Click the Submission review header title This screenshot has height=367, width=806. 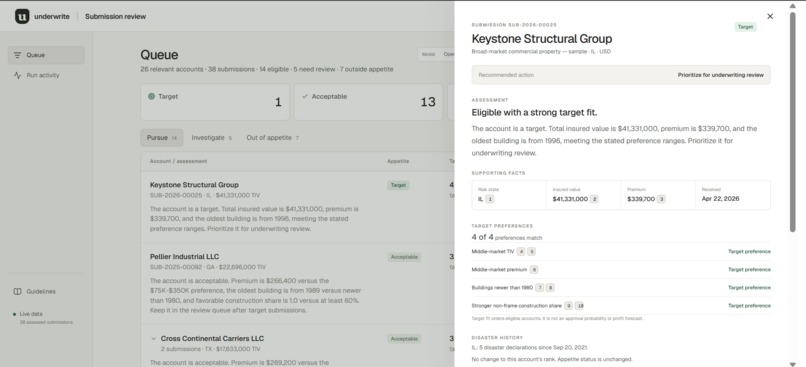[x=115, y=16]
